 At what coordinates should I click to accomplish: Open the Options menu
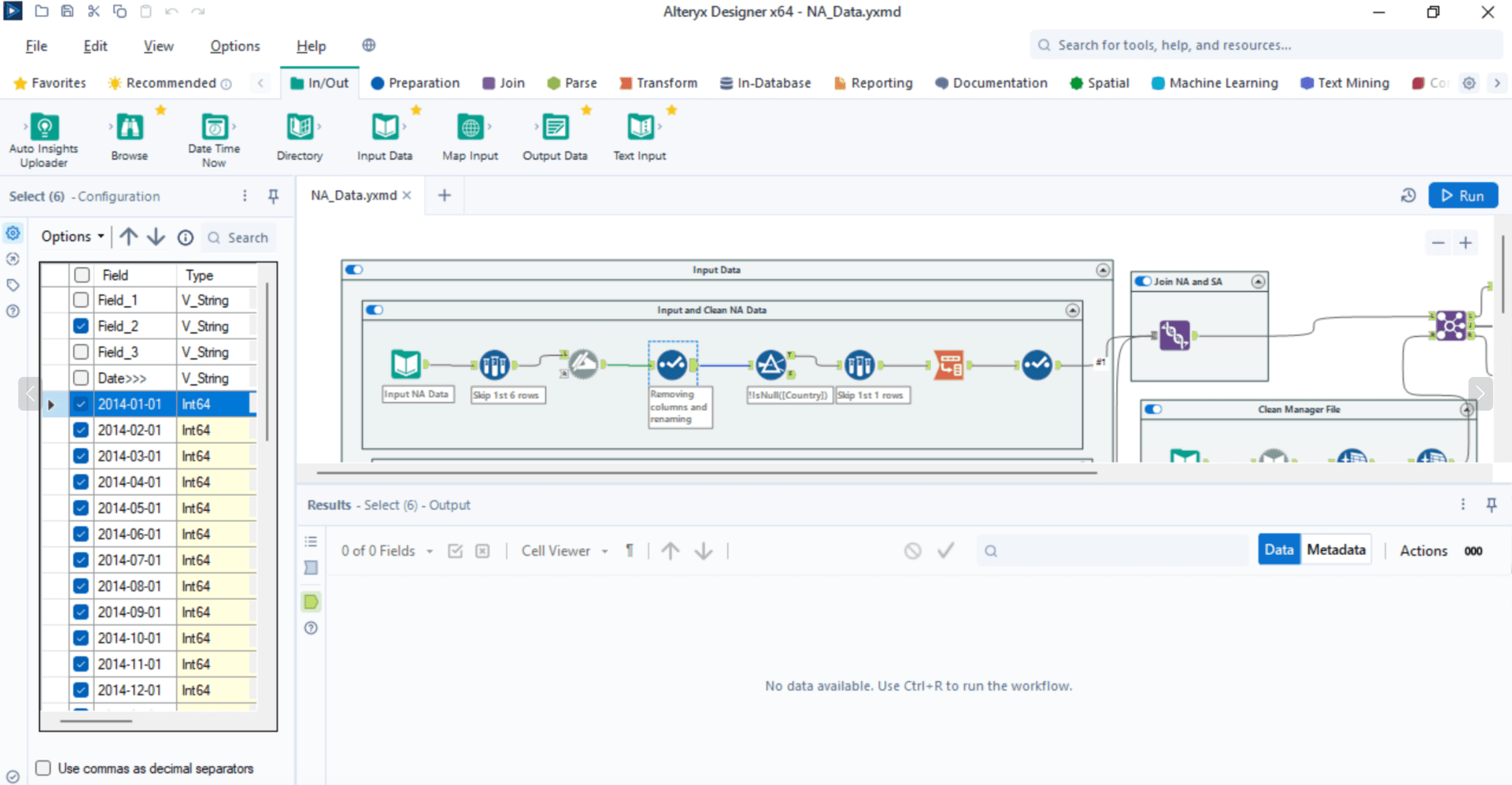235,46
